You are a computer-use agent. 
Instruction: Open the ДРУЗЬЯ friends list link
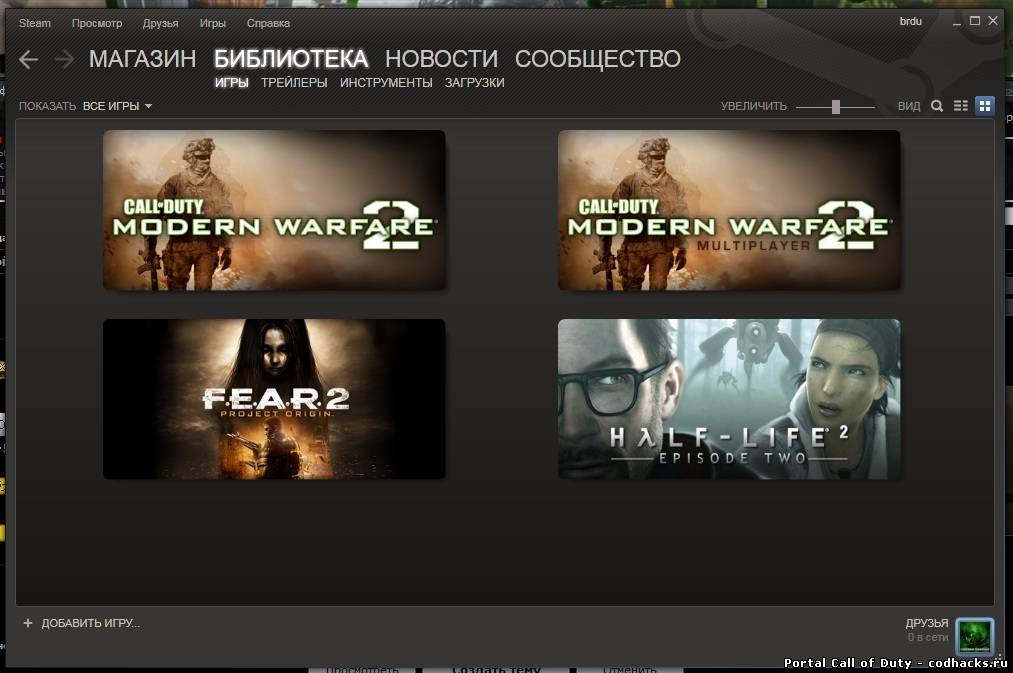pos(926,623)
